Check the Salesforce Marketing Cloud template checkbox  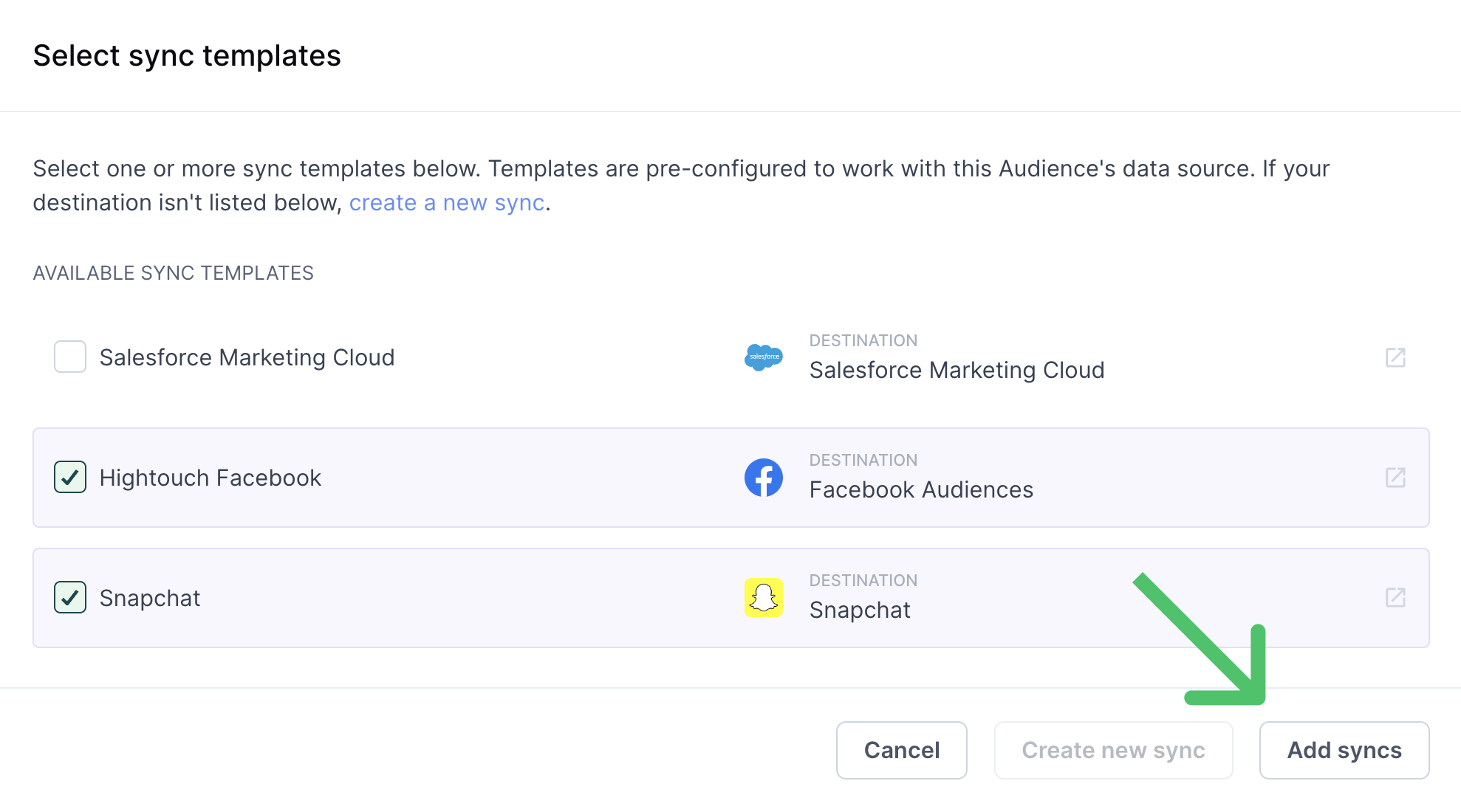70,357
